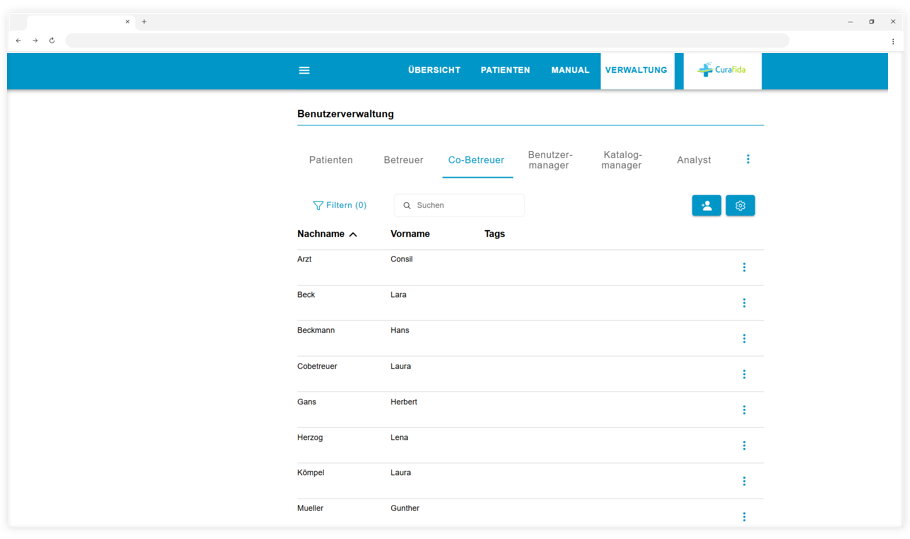Click the Nachname cell Kömpel
Image resolution: width=910 pixels, height=539 pixels.
click(310, 473)
